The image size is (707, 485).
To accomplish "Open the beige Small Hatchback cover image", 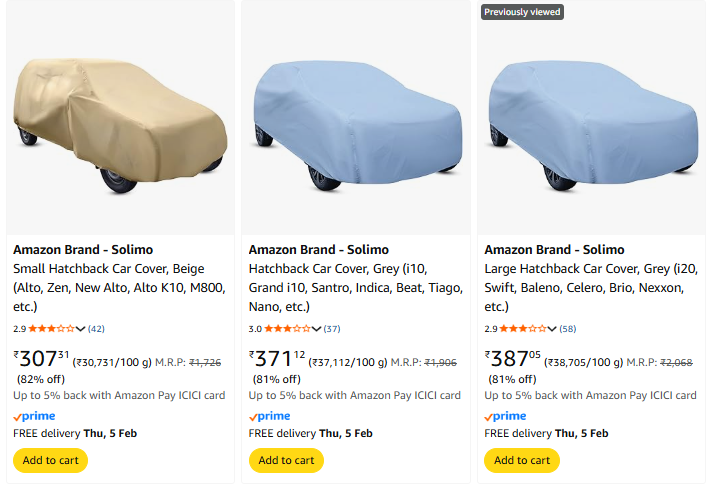I will (x=119, y=118).
